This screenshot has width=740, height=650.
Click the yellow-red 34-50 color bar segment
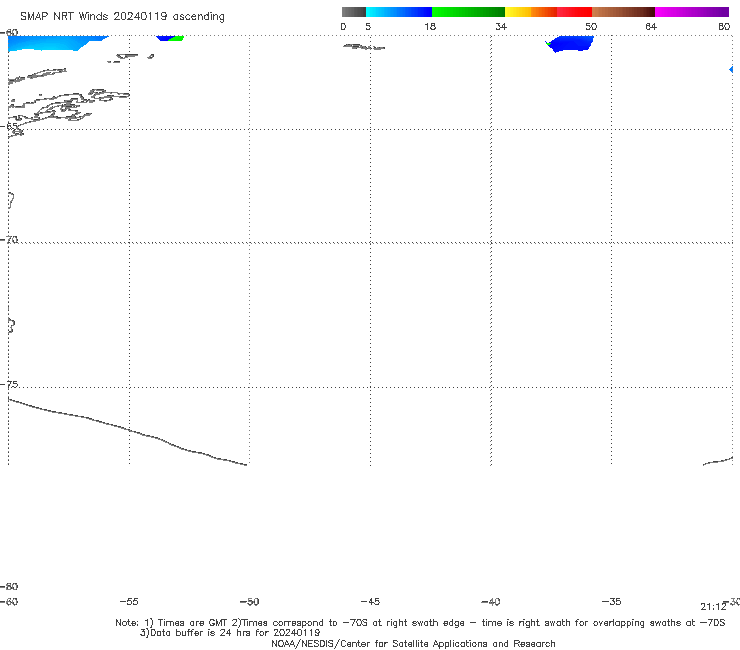click(548, 12)
